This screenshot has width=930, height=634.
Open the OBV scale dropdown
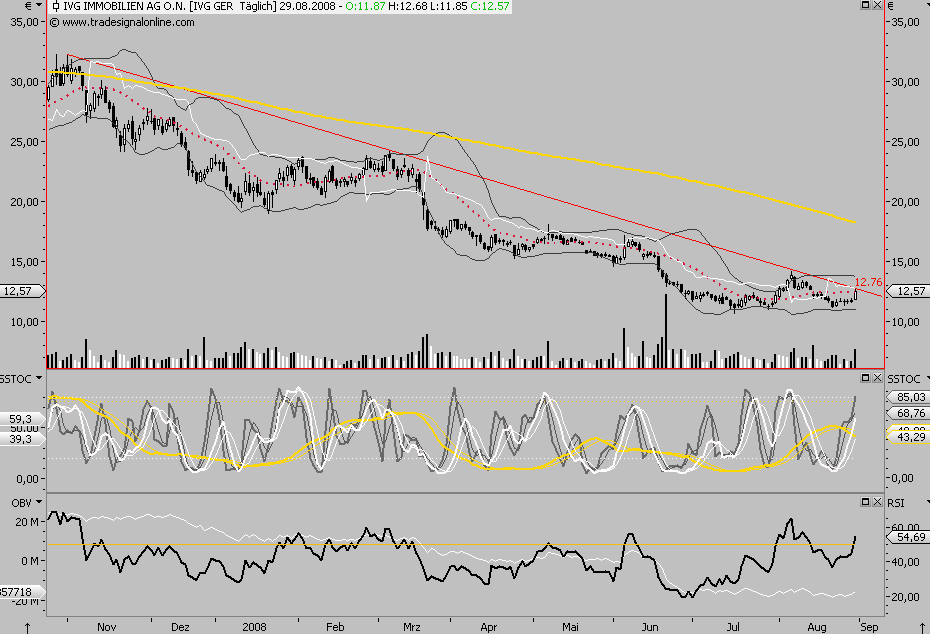(39, 502)
